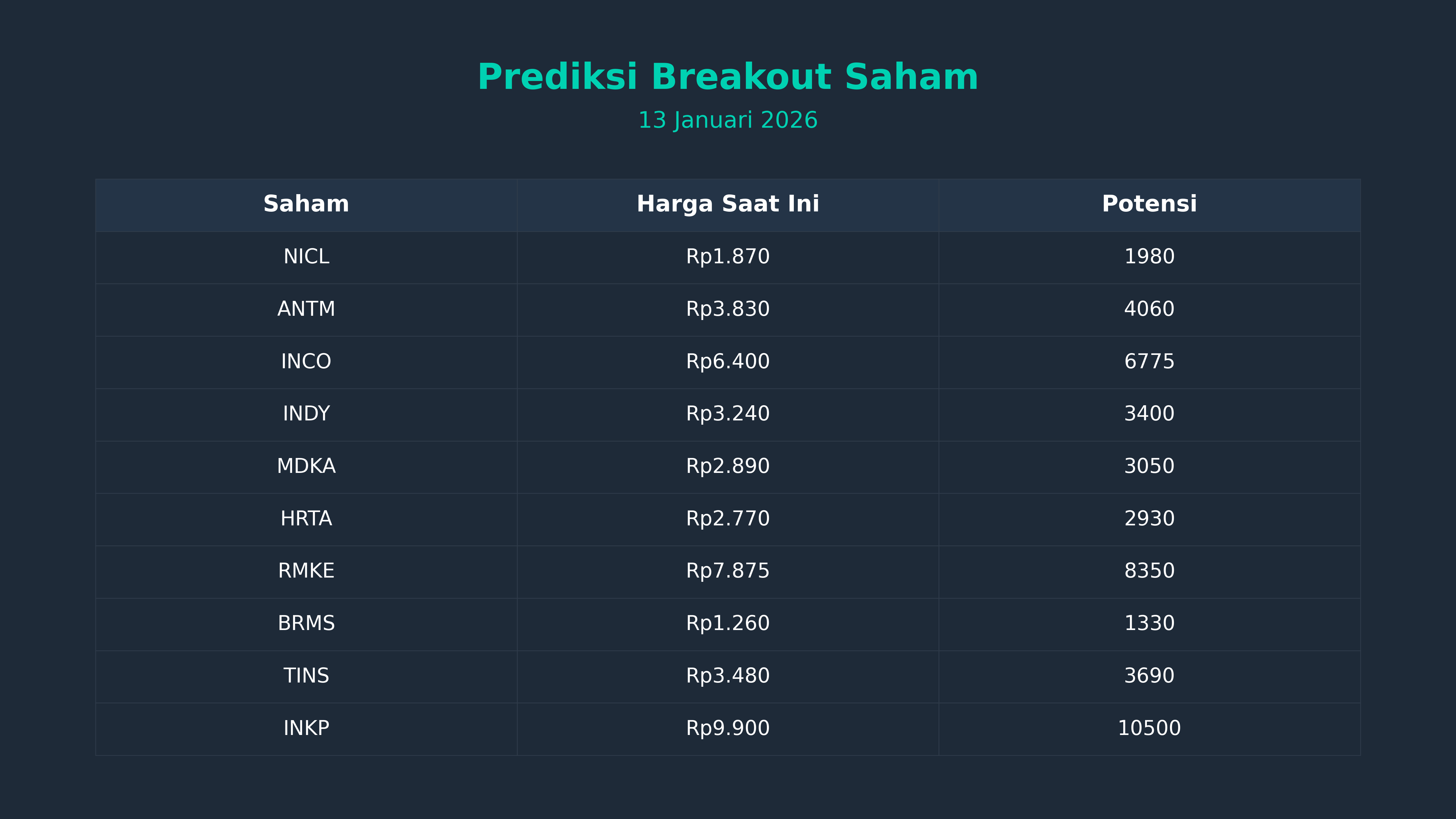Select the HRTA potential value 2930
The height and width of the screenshot is (819, 1456).
(1149, 519)
